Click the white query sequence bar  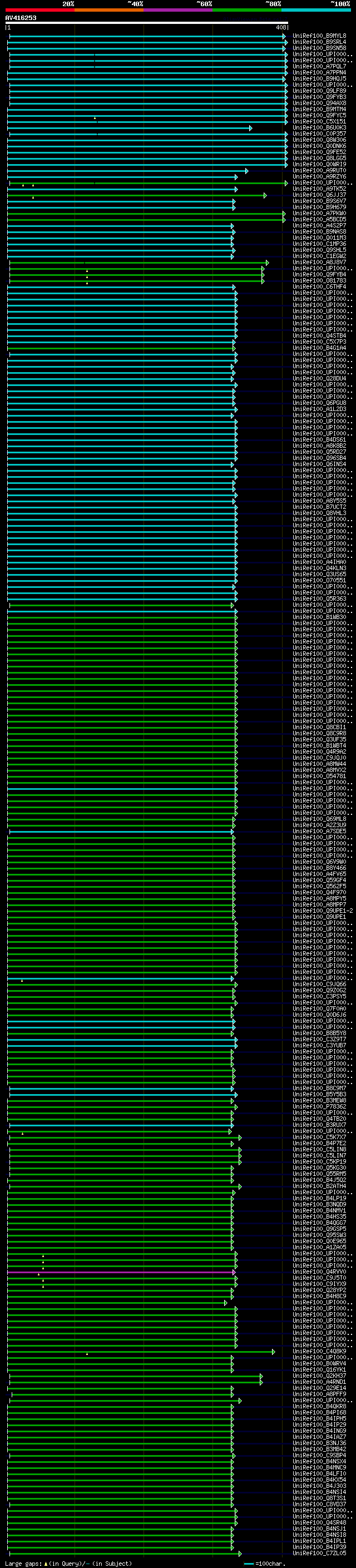[x=147, y=22]
